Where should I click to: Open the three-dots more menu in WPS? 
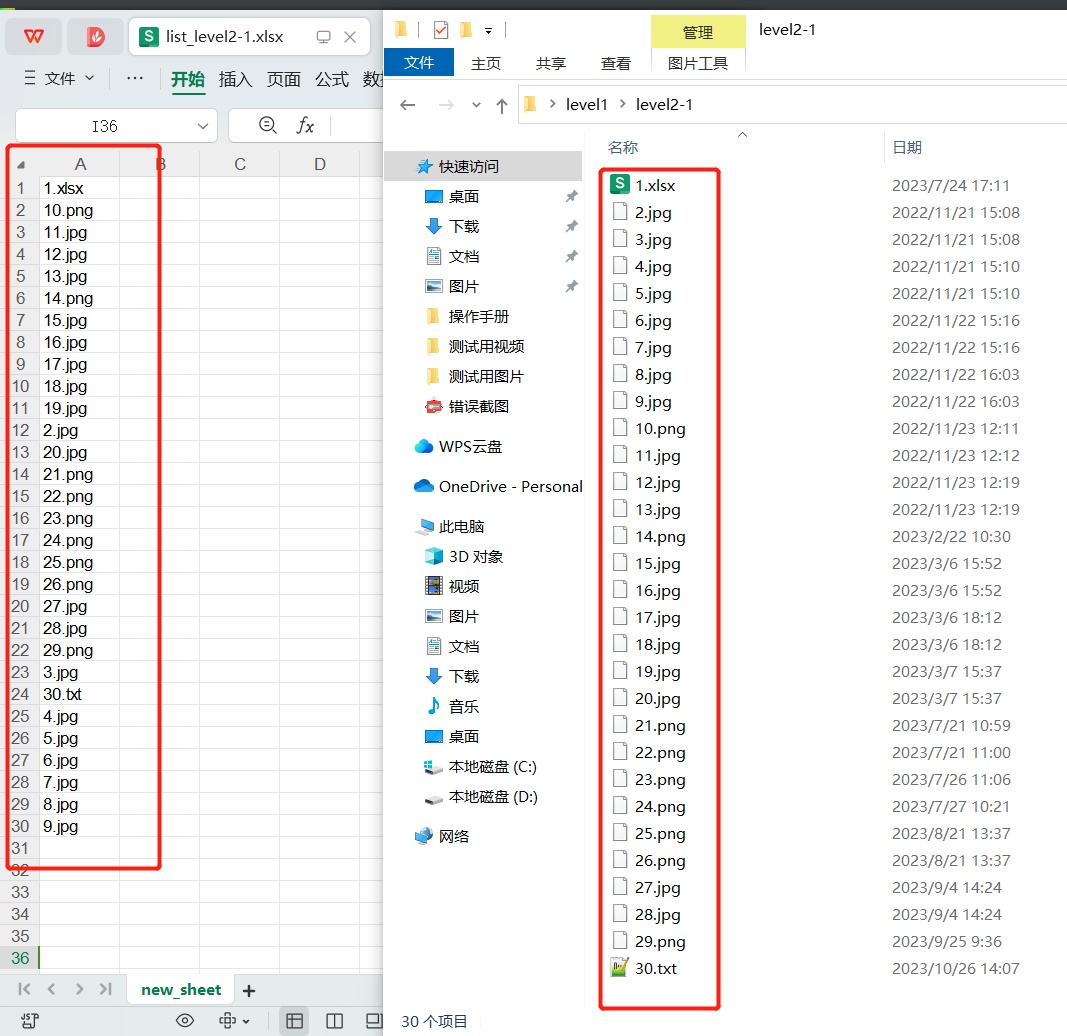pyautogui.click(x=135, y=78)
